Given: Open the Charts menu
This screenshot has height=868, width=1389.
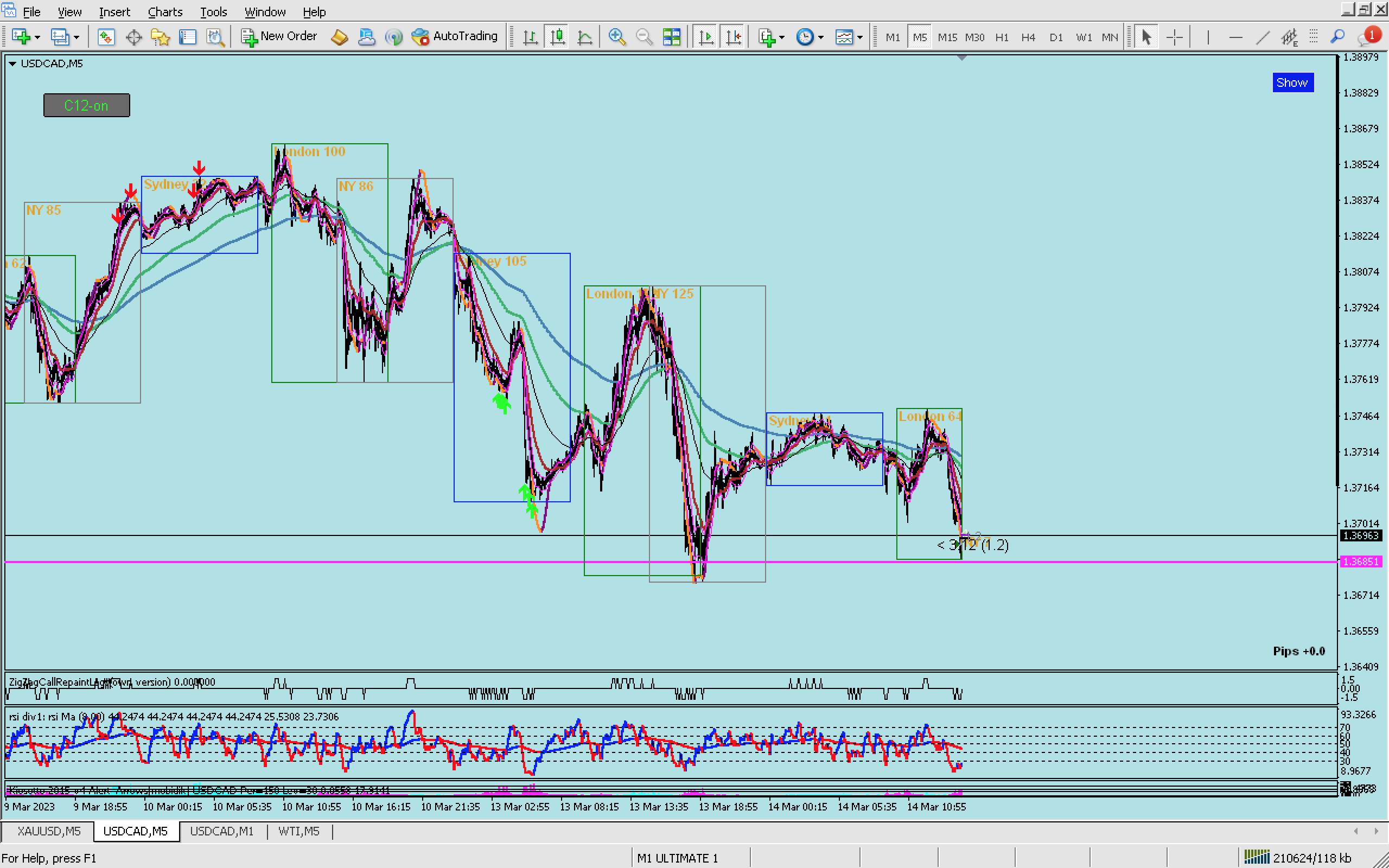Looking at the screenshot, I should 165,11.
